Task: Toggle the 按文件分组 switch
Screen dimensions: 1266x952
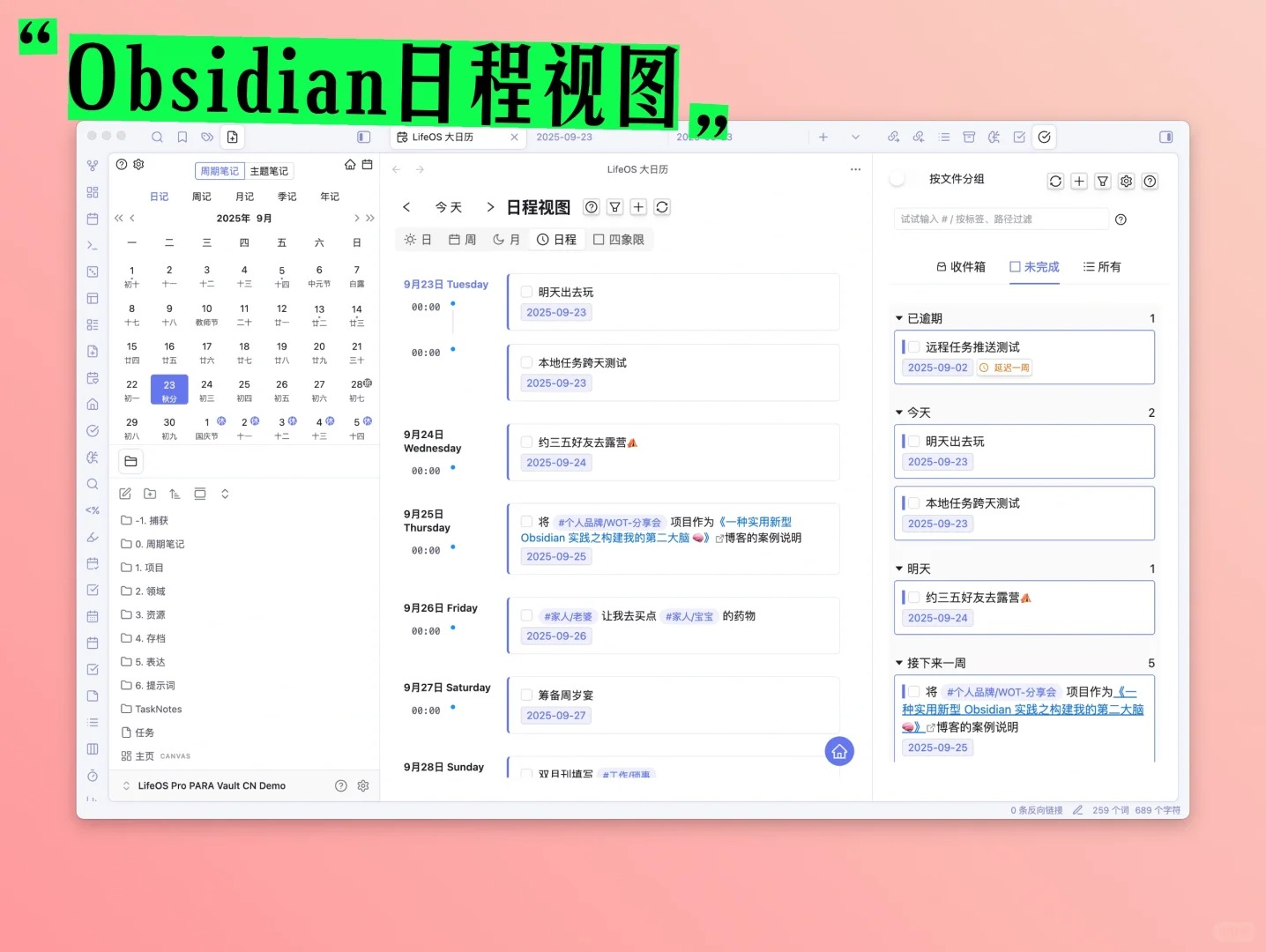Action: pos(898,179)
